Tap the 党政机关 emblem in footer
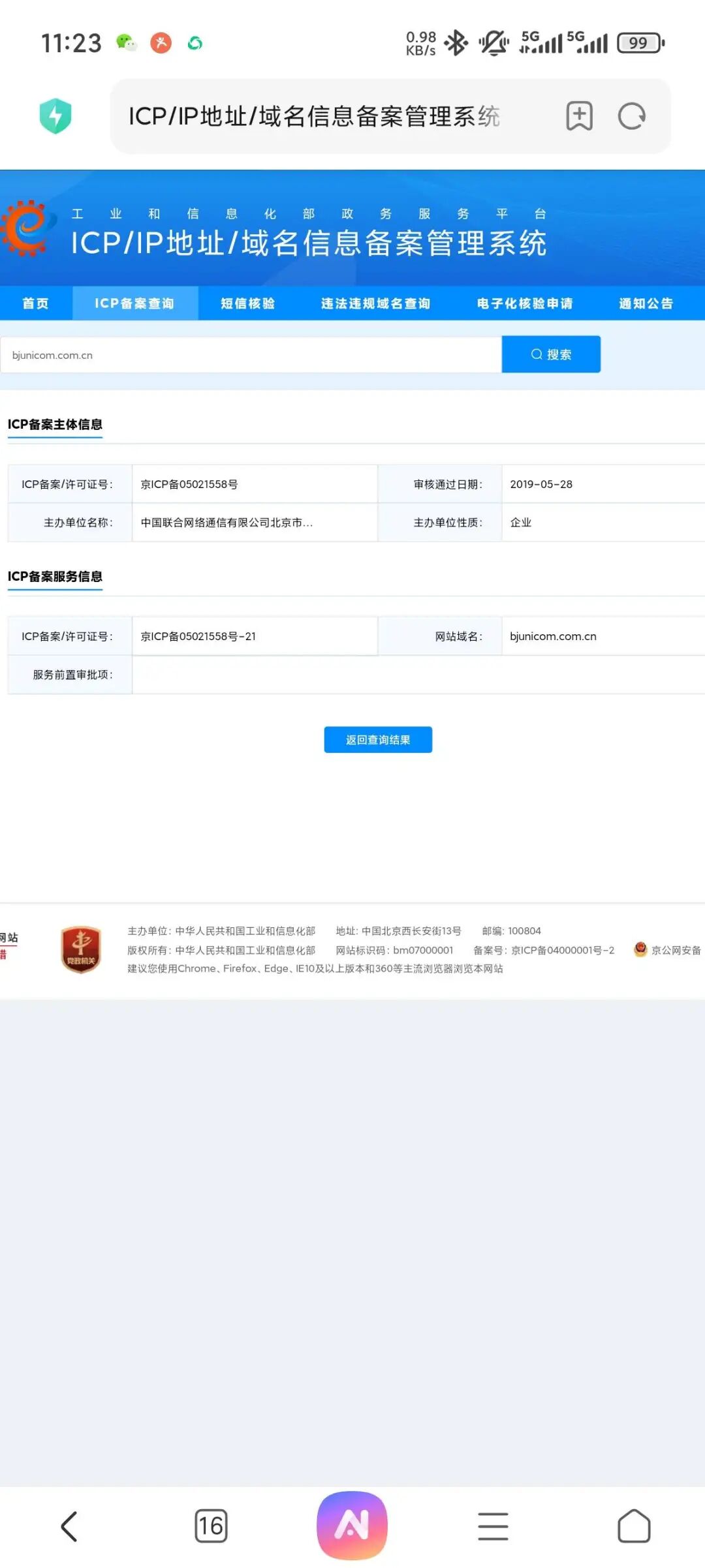 pyautogui.click(x=81, y=949)
